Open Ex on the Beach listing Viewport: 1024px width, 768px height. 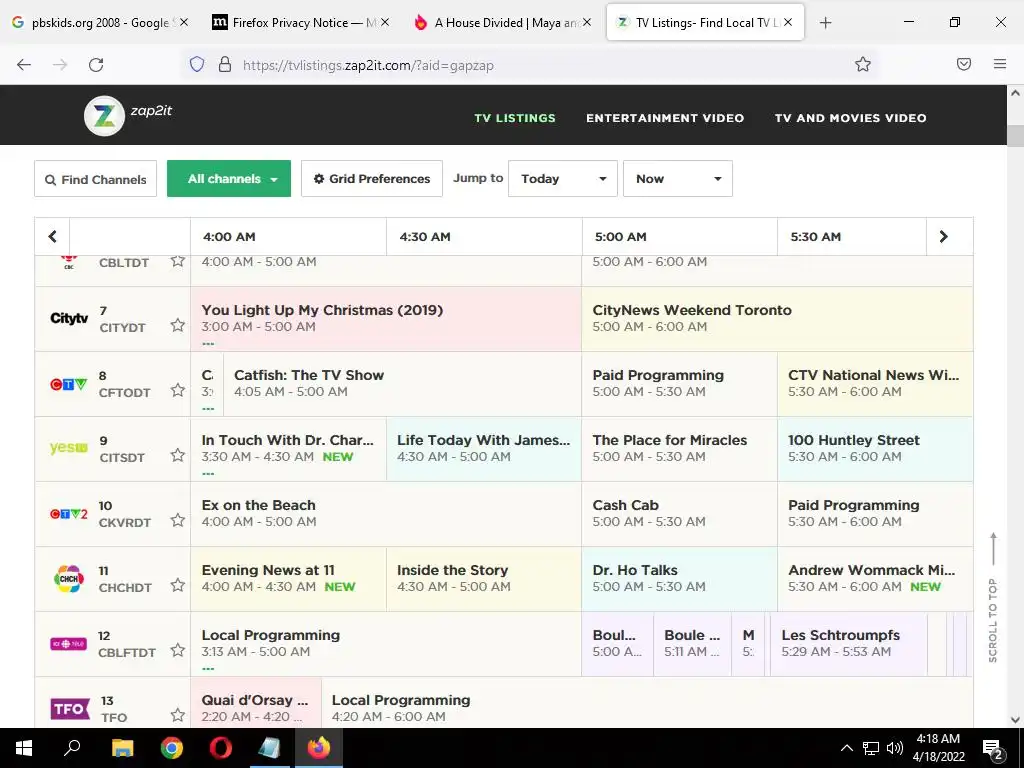(x=386, y=514)
